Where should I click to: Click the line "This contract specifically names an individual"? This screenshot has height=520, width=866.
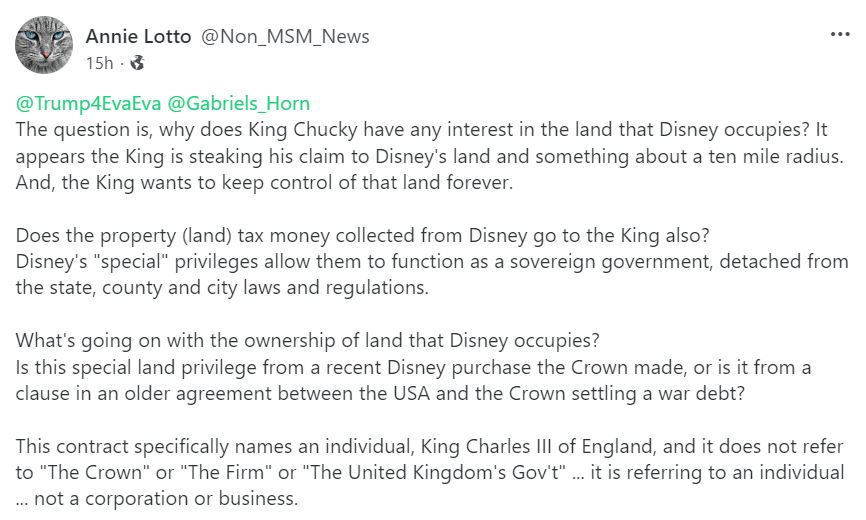coord(429,447)
